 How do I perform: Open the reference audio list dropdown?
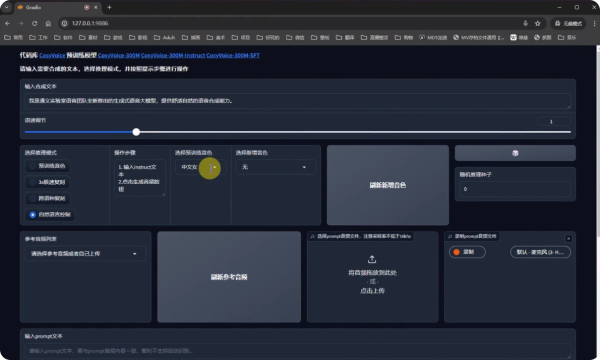click(85, 254)
